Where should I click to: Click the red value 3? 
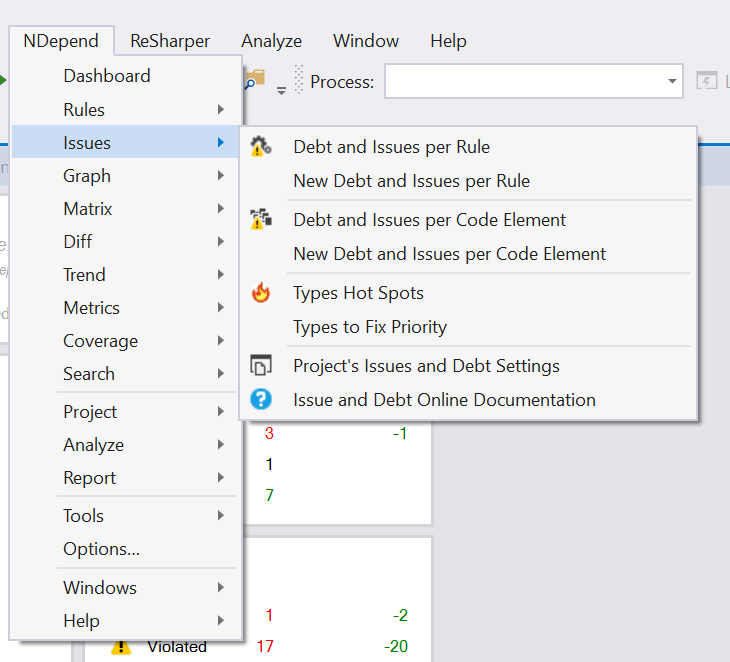point(269,433)
